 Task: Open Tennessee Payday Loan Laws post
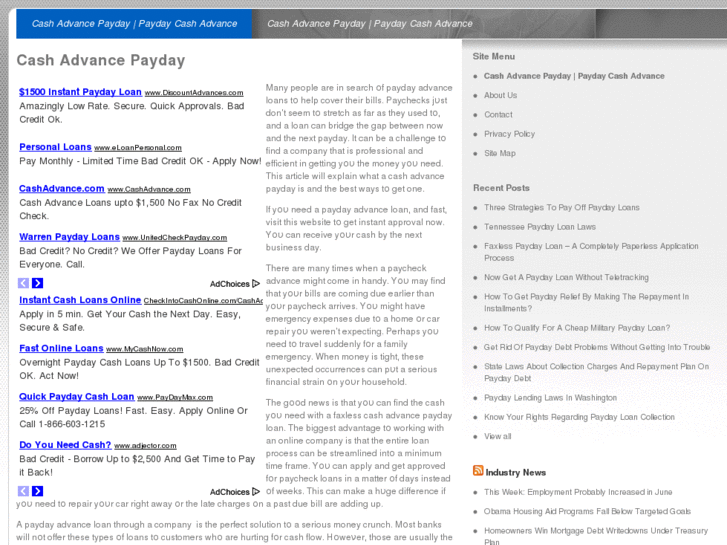coord(540,227)
